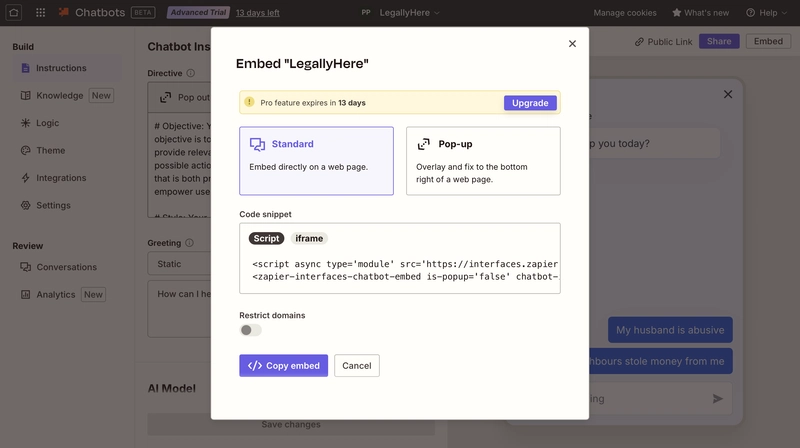Click the Cancel button in the dialog
The image size is (800, 448).
pos(357,365)
